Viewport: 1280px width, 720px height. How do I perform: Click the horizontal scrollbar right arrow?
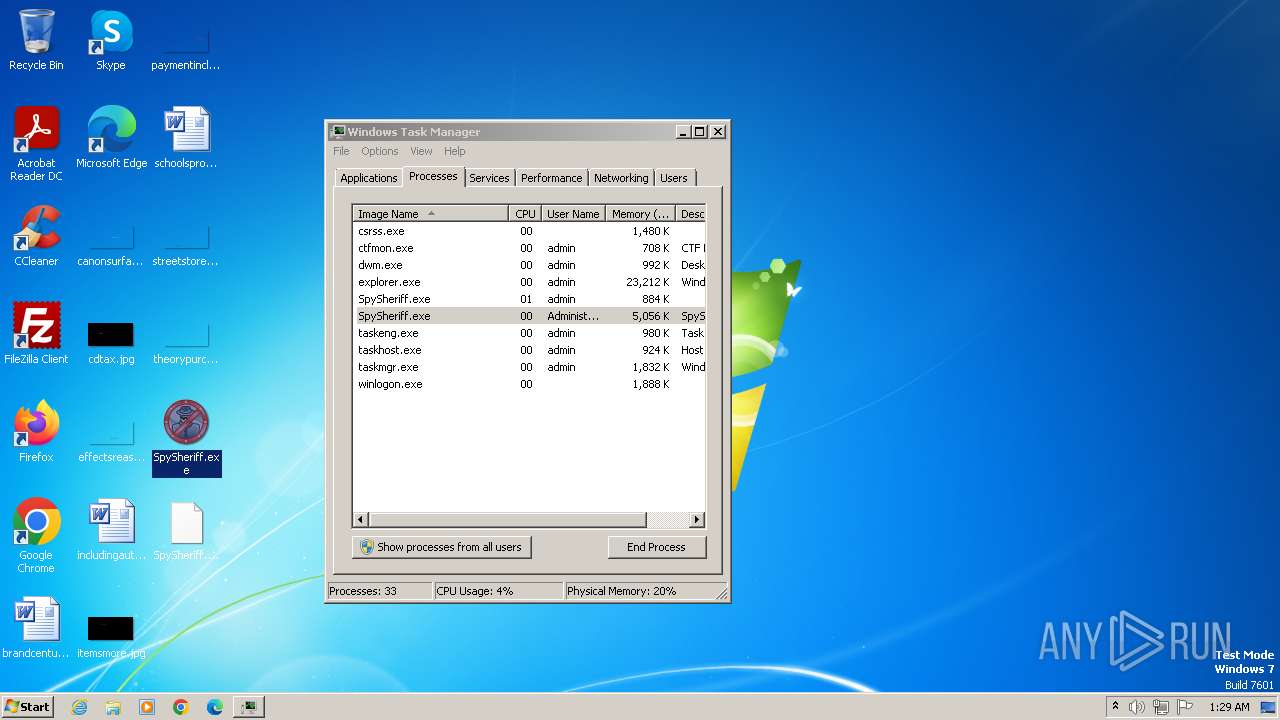697,520
